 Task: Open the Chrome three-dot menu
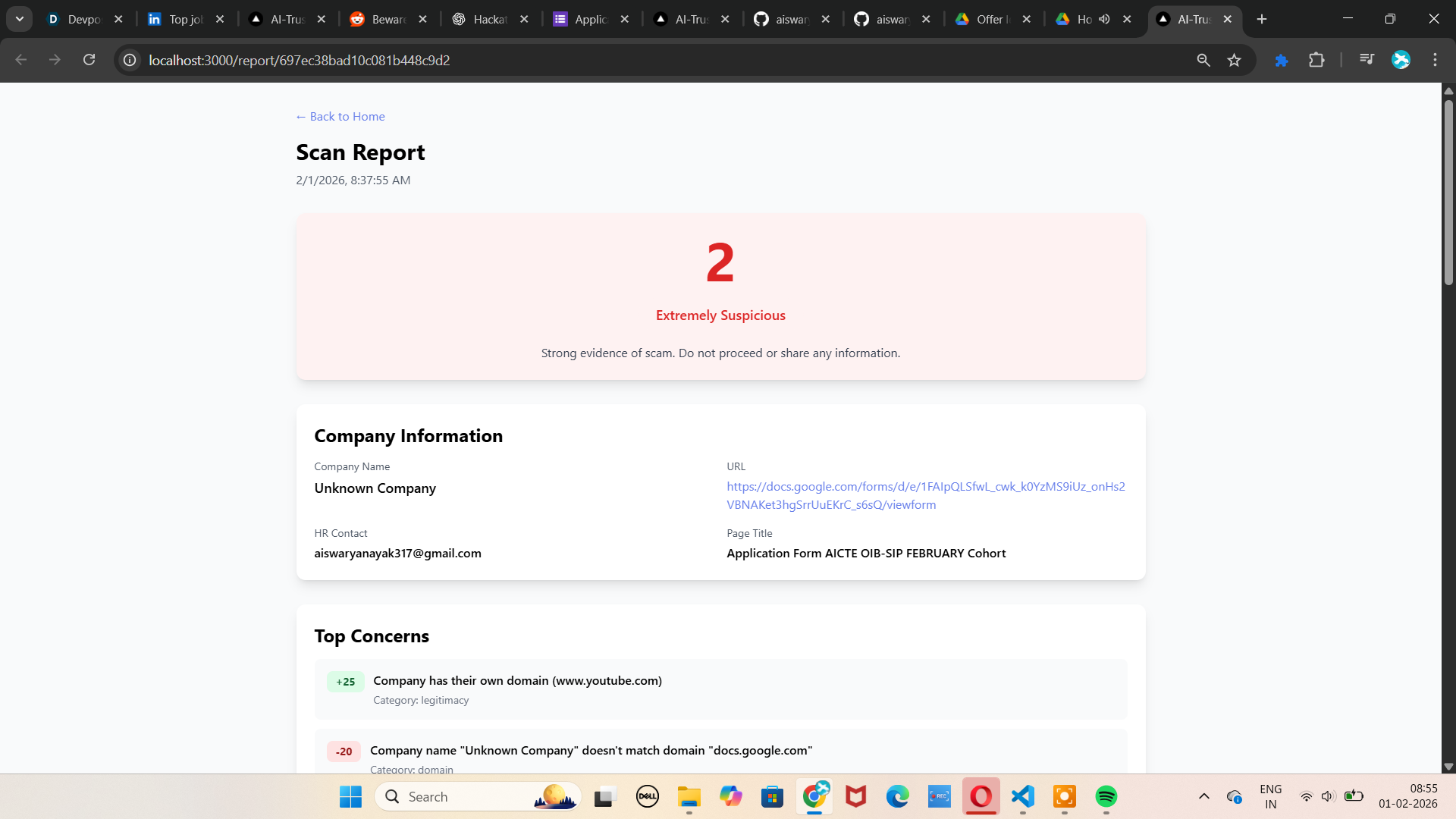(x=1435, y=60)
